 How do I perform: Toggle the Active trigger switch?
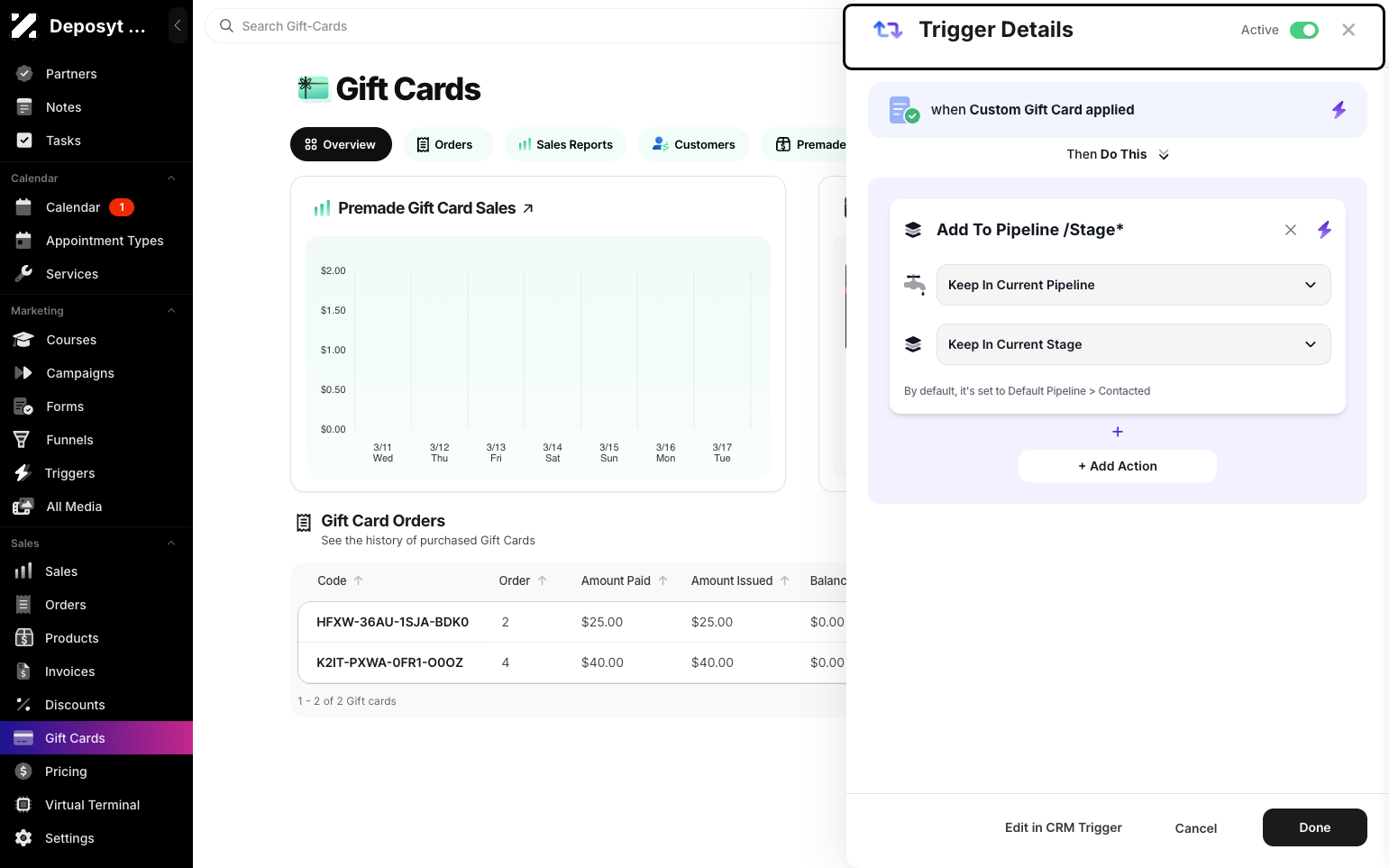tap(1304, 31)
